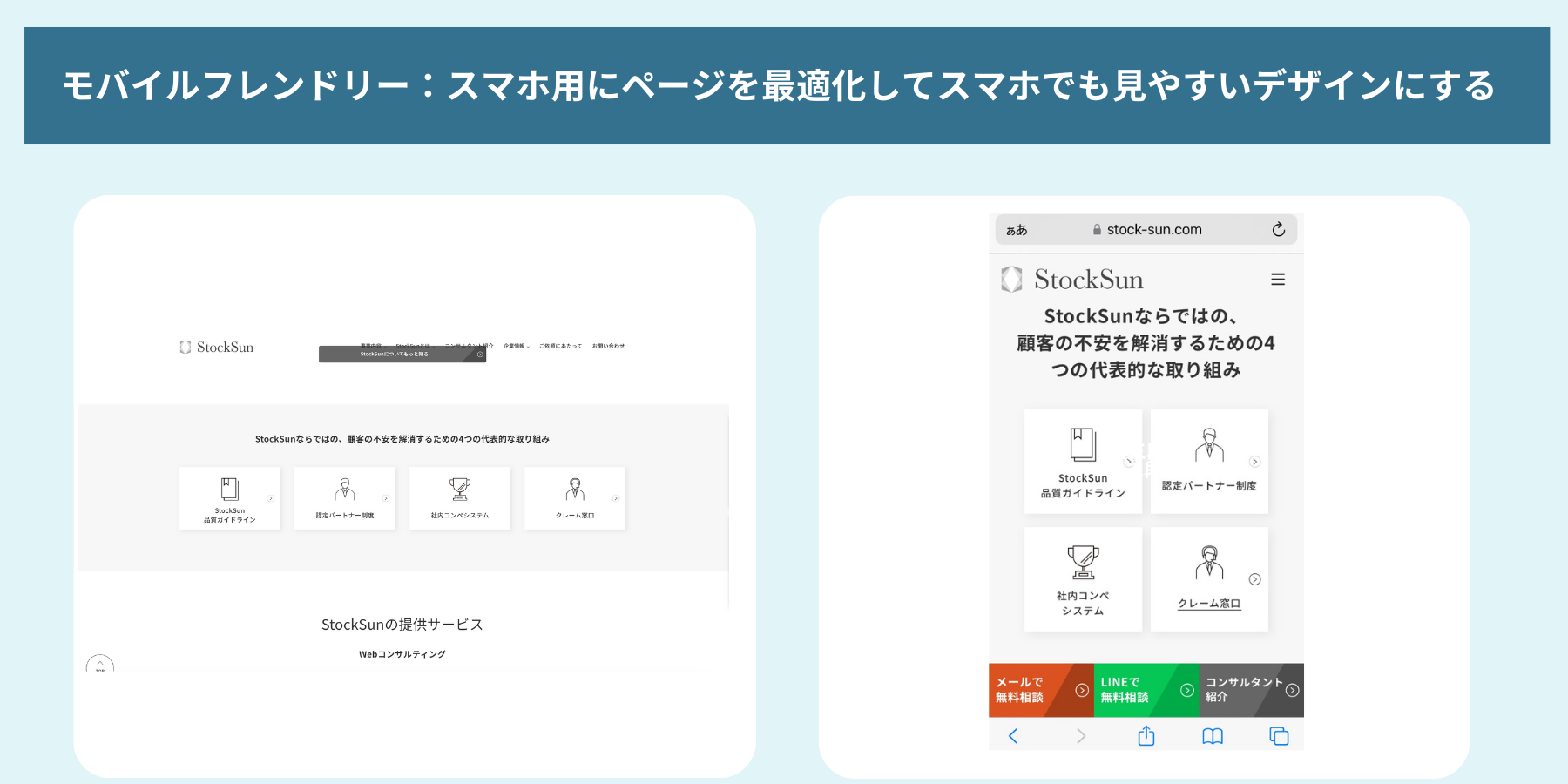Tap the trophy icon on 社内コンペシステム card

click(1083, 562)
